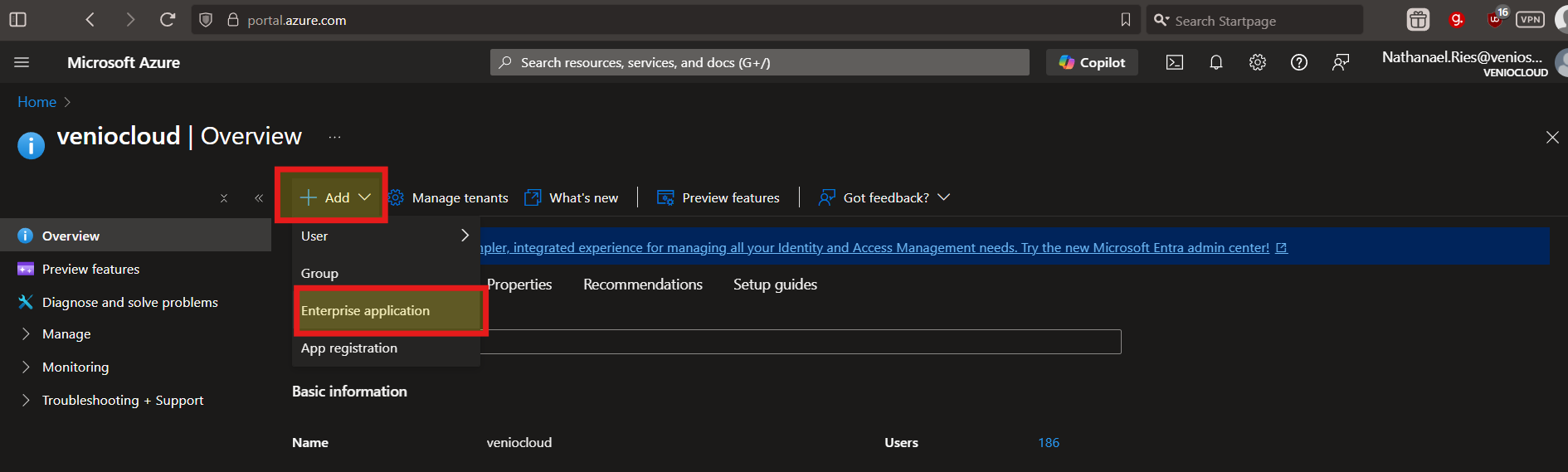
Task: Open the ellipsis next to veniocloud Overview
Action: pos(334,137)
